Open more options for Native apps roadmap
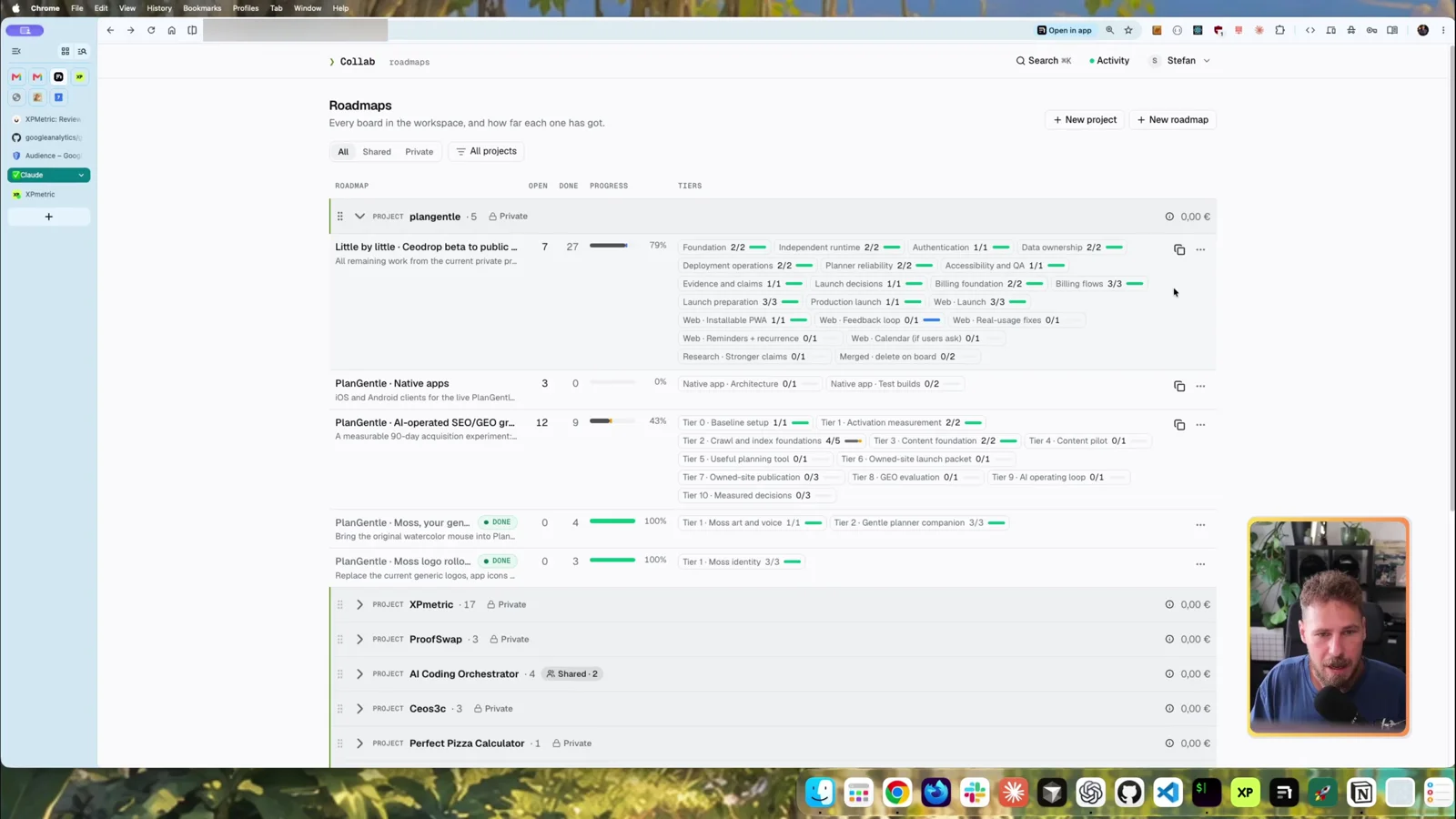 point(1200,386)
